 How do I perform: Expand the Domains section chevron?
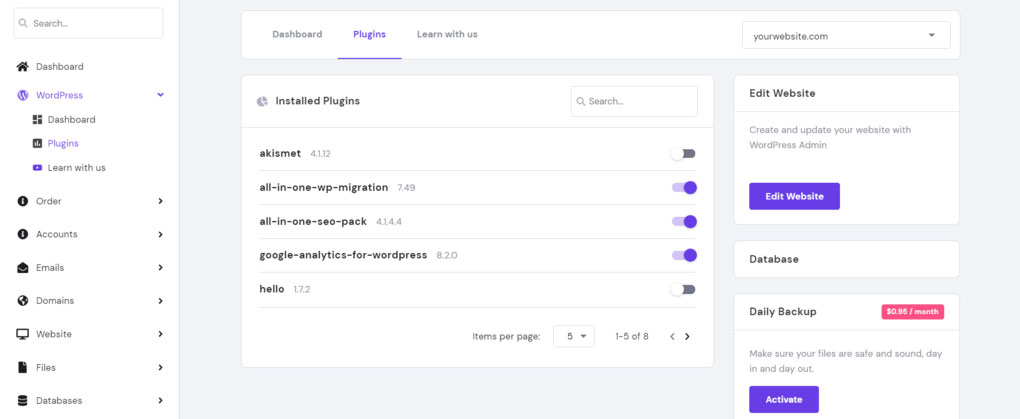(161, 301)
